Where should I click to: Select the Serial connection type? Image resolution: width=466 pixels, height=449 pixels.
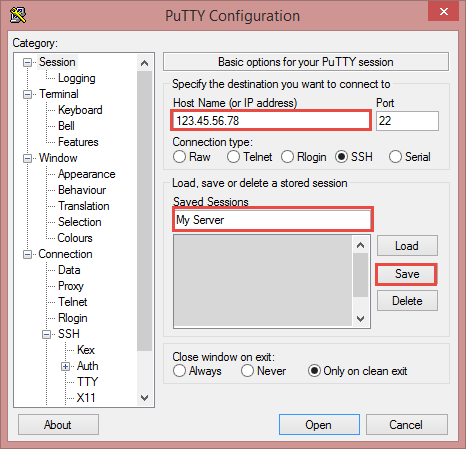[395, 157]
